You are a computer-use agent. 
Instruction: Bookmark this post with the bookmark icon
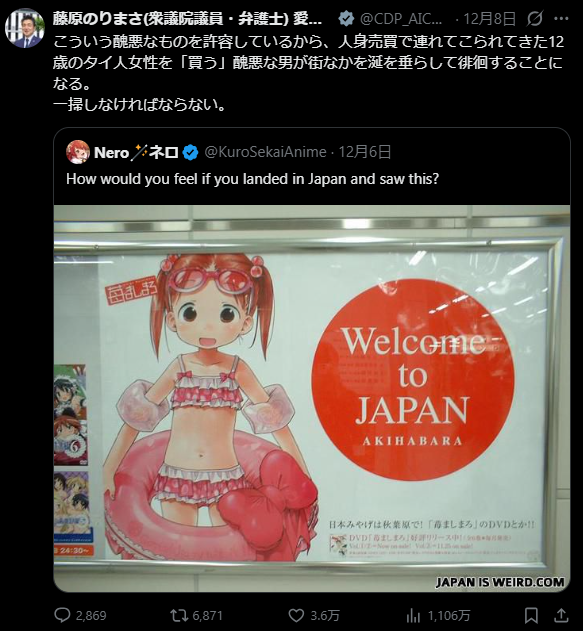531,615
